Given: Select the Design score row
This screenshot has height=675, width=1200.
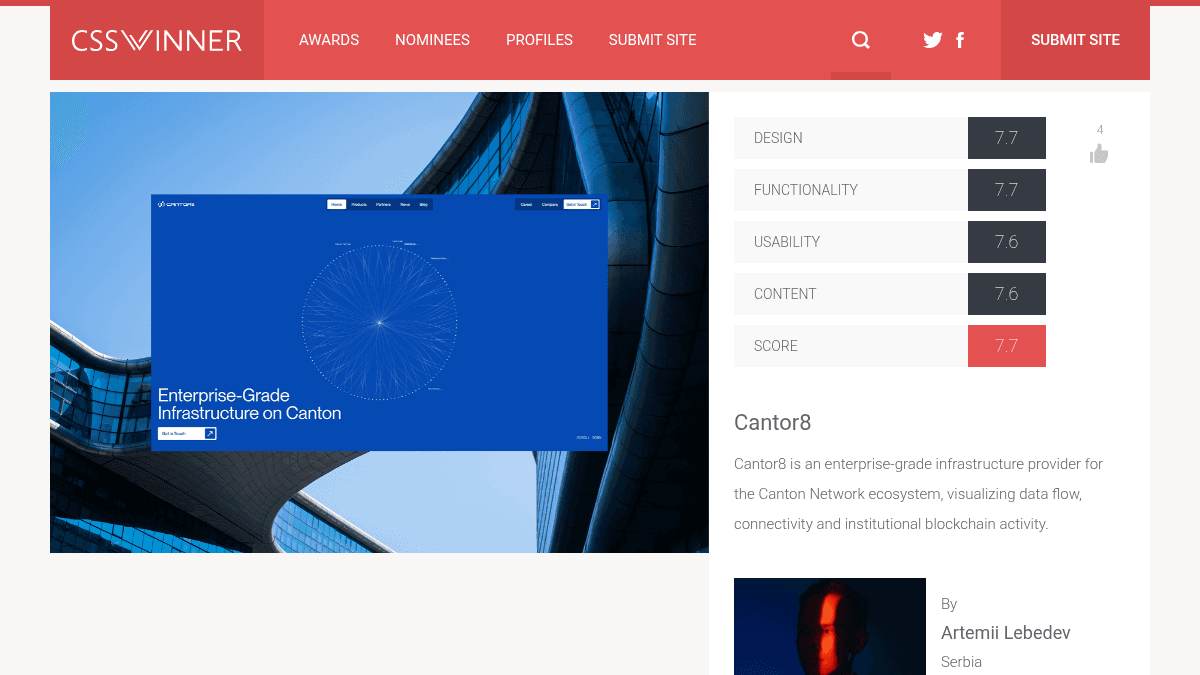Looking at the screenshot, I should click(890, 138).
